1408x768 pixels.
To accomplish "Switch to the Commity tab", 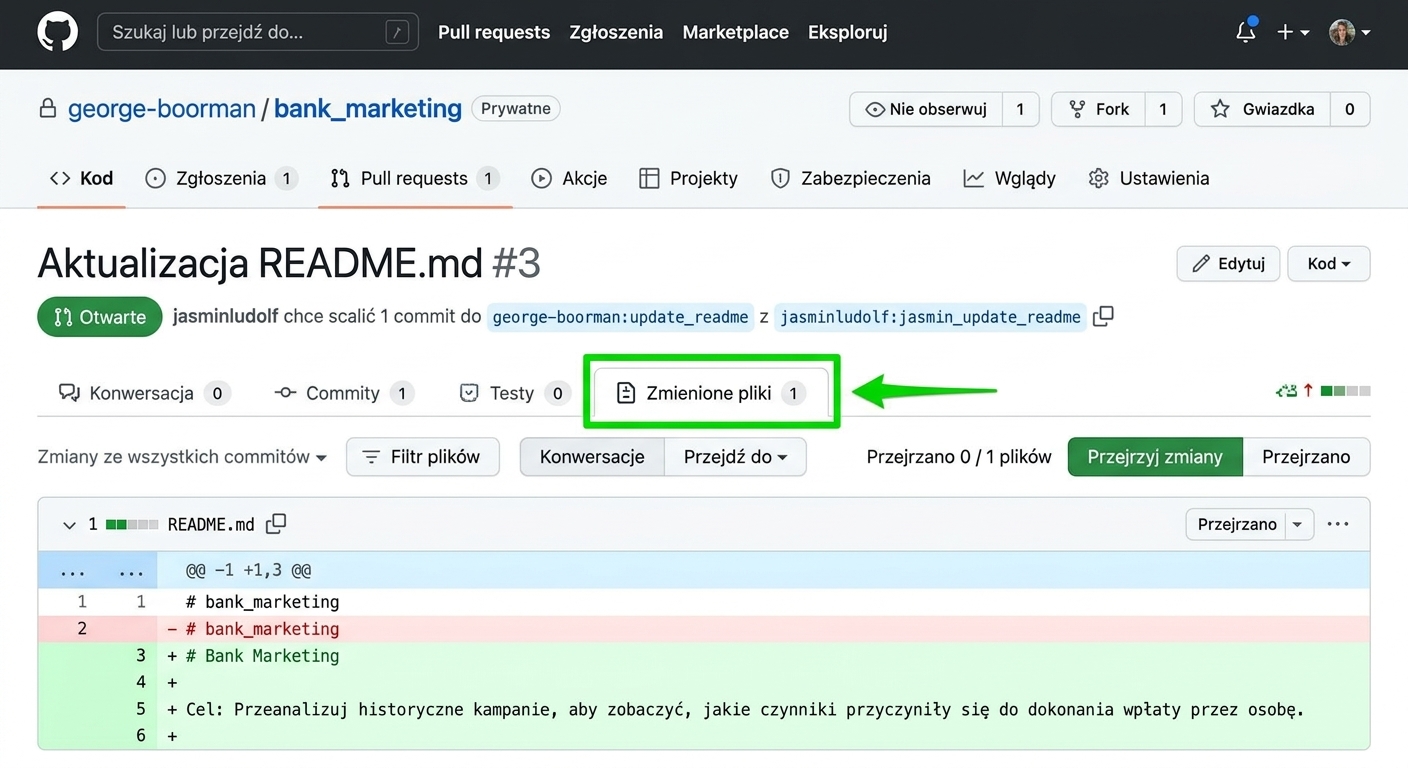I will pyautogui.click(x=344, y=393).
